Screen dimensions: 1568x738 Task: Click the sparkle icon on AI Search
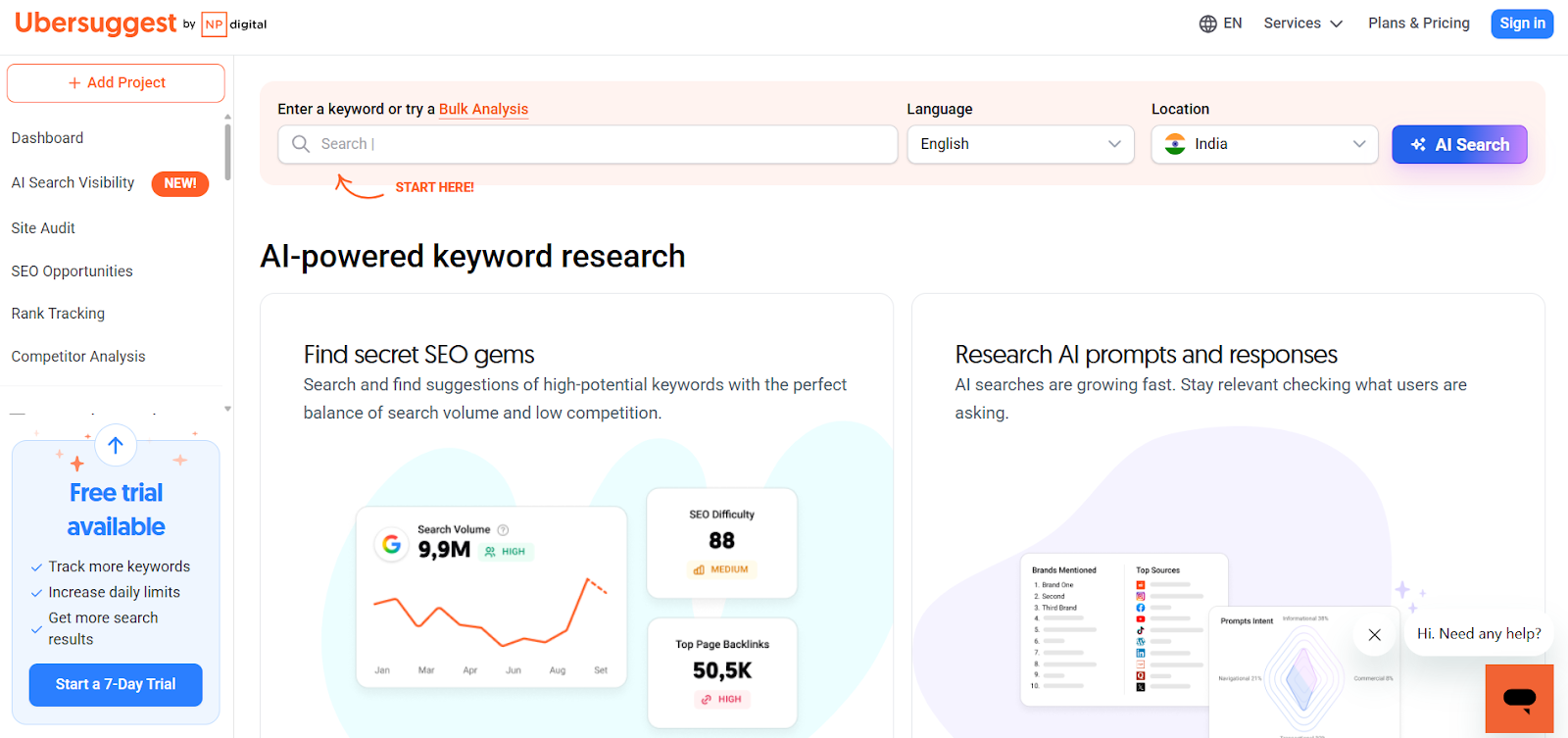click(x=1418, y=145)
